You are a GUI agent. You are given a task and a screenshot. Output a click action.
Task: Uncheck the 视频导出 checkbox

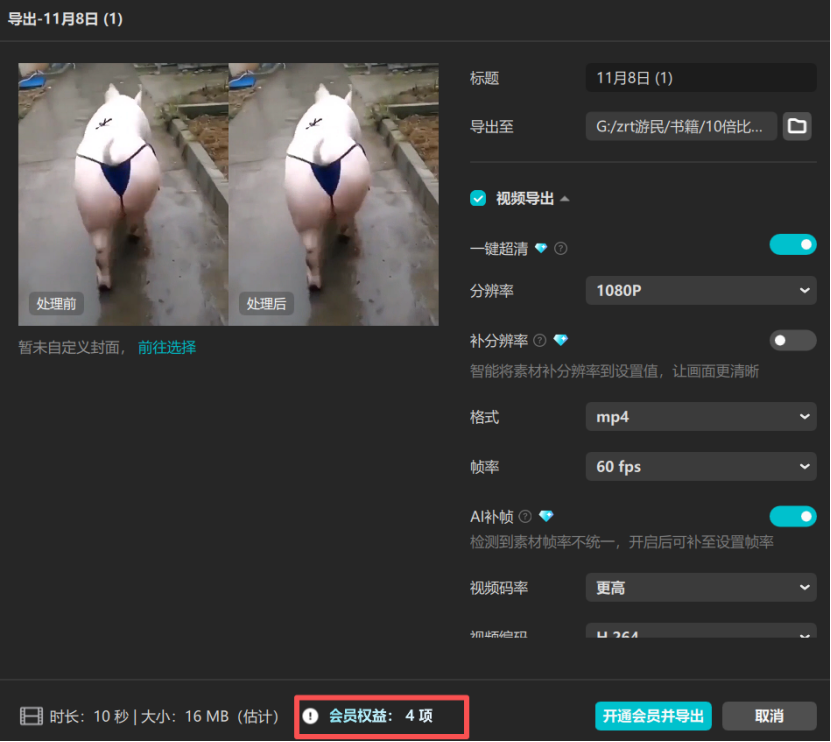(x=478, y=198)
